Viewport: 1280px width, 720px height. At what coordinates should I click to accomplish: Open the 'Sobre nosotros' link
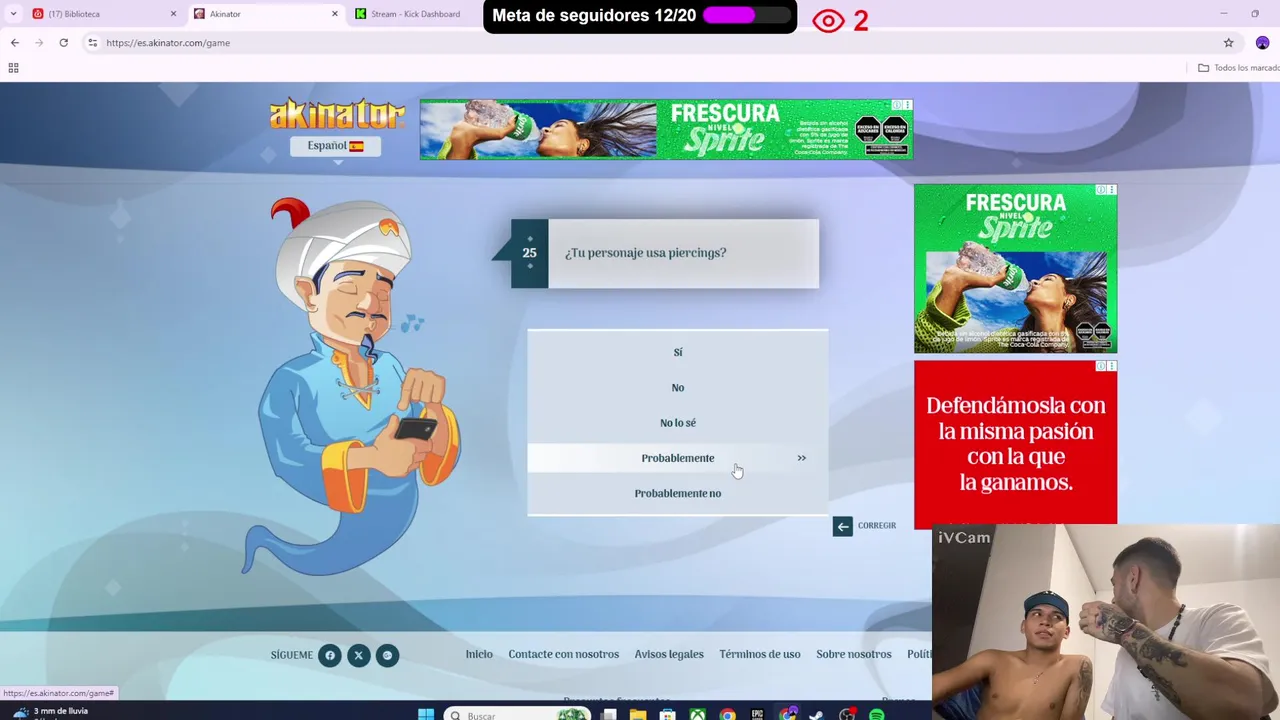tap(854, 654)
